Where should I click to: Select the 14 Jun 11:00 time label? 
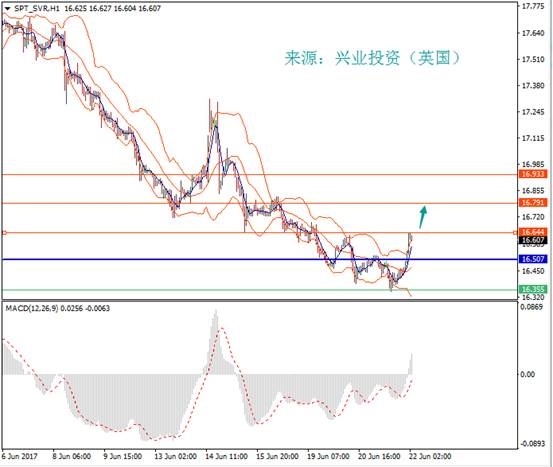coord(226,456)
